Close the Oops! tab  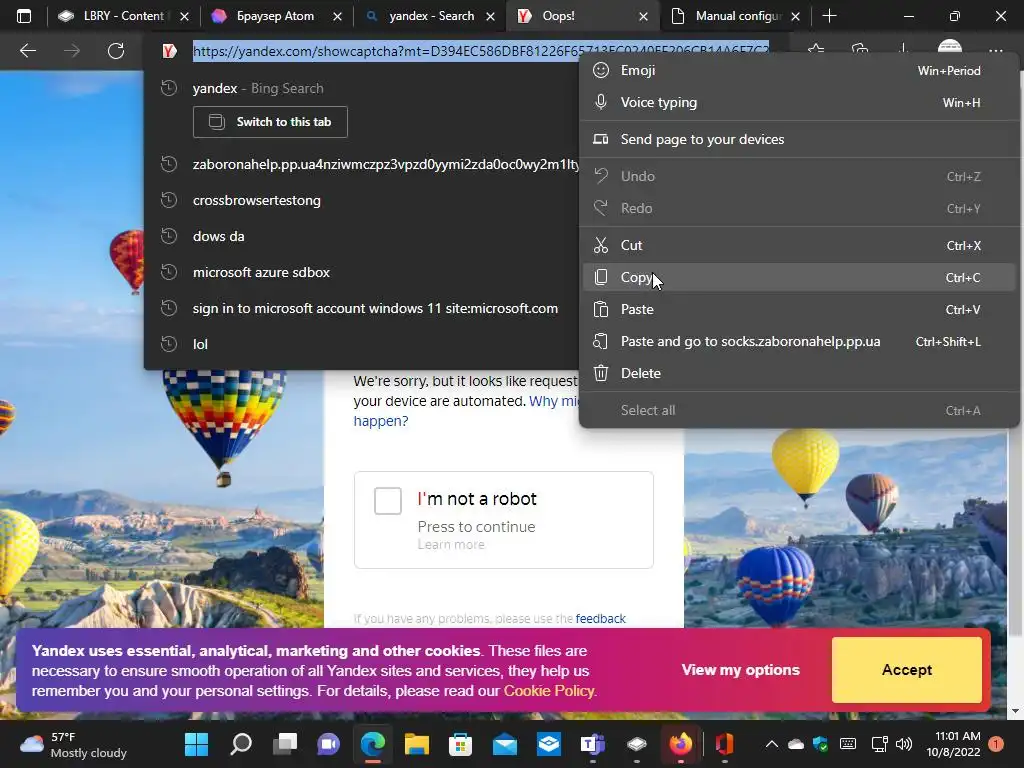pos(643,17)
